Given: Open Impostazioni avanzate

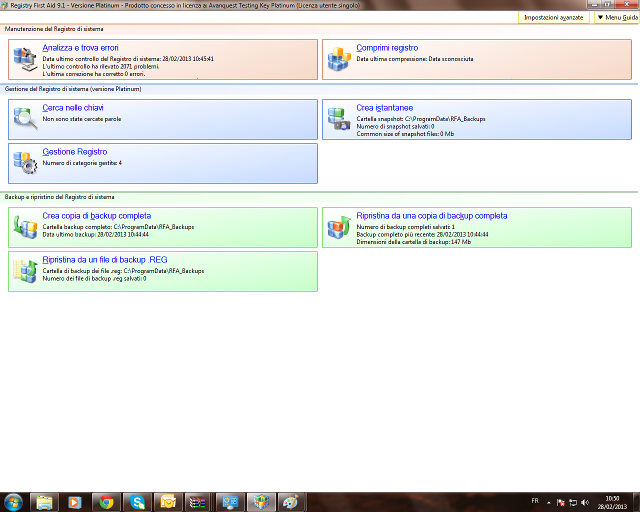Looking at the screenshot, I should point(553,18).
